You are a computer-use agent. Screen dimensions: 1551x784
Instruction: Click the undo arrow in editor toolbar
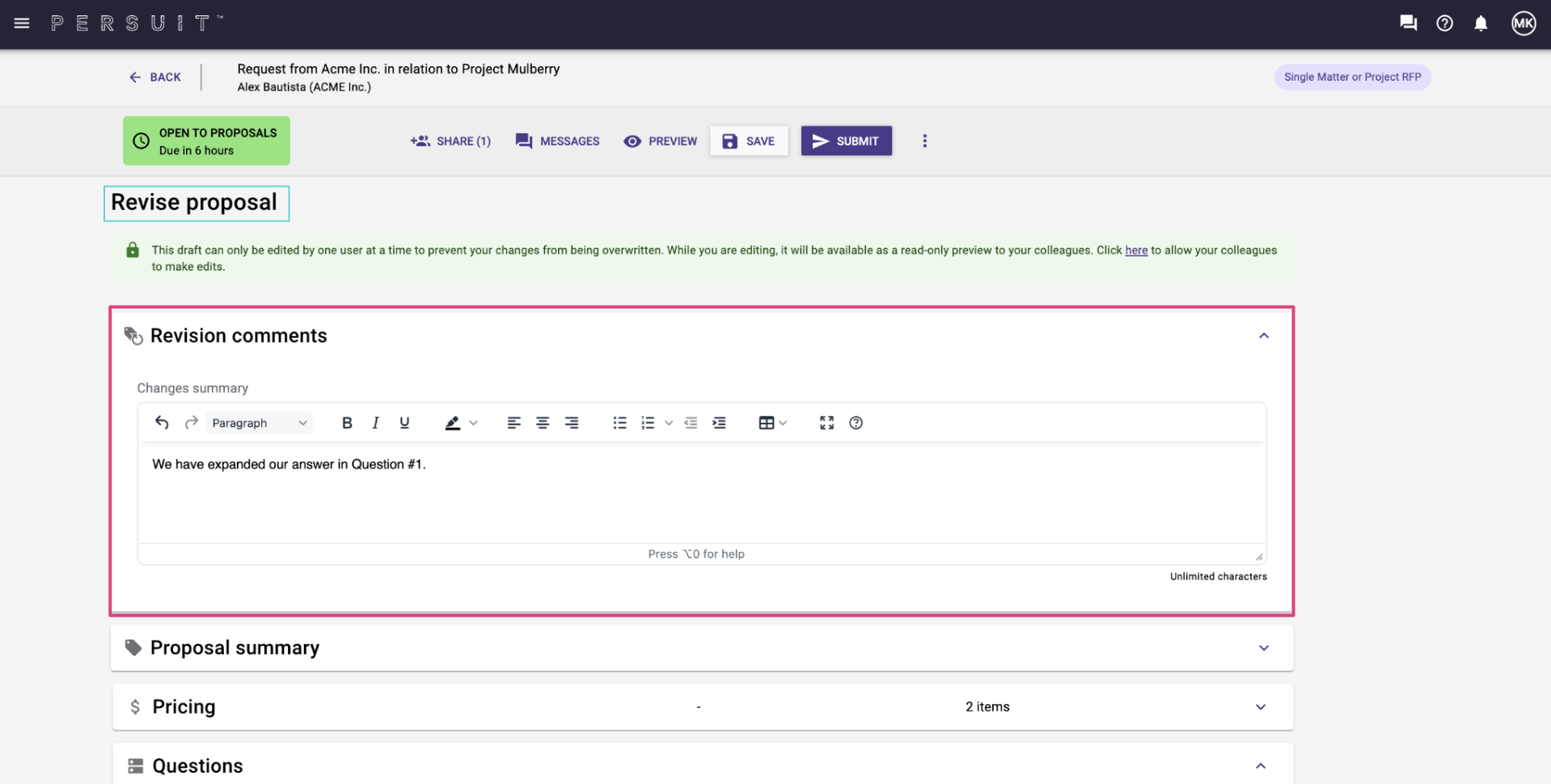pyautogui.click(x=162, y=423)
